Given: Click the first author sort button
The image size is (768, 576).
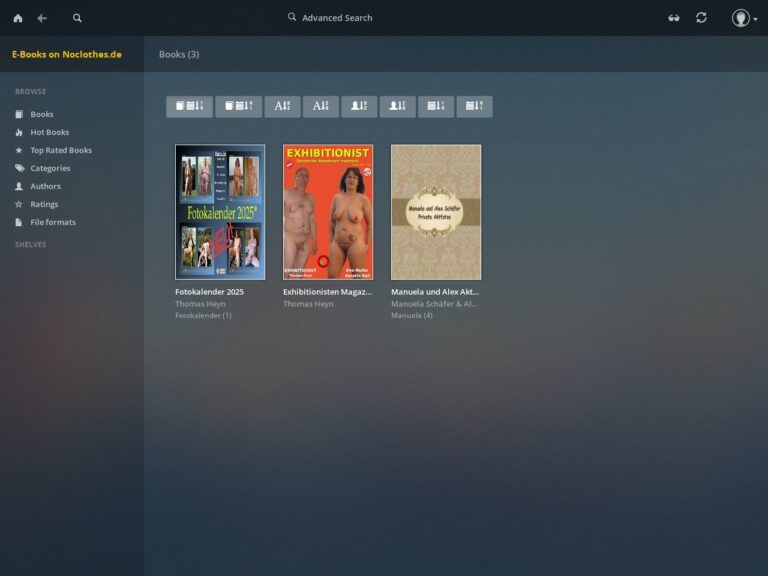Looking at the screenshot, I should tap(359, 106).
